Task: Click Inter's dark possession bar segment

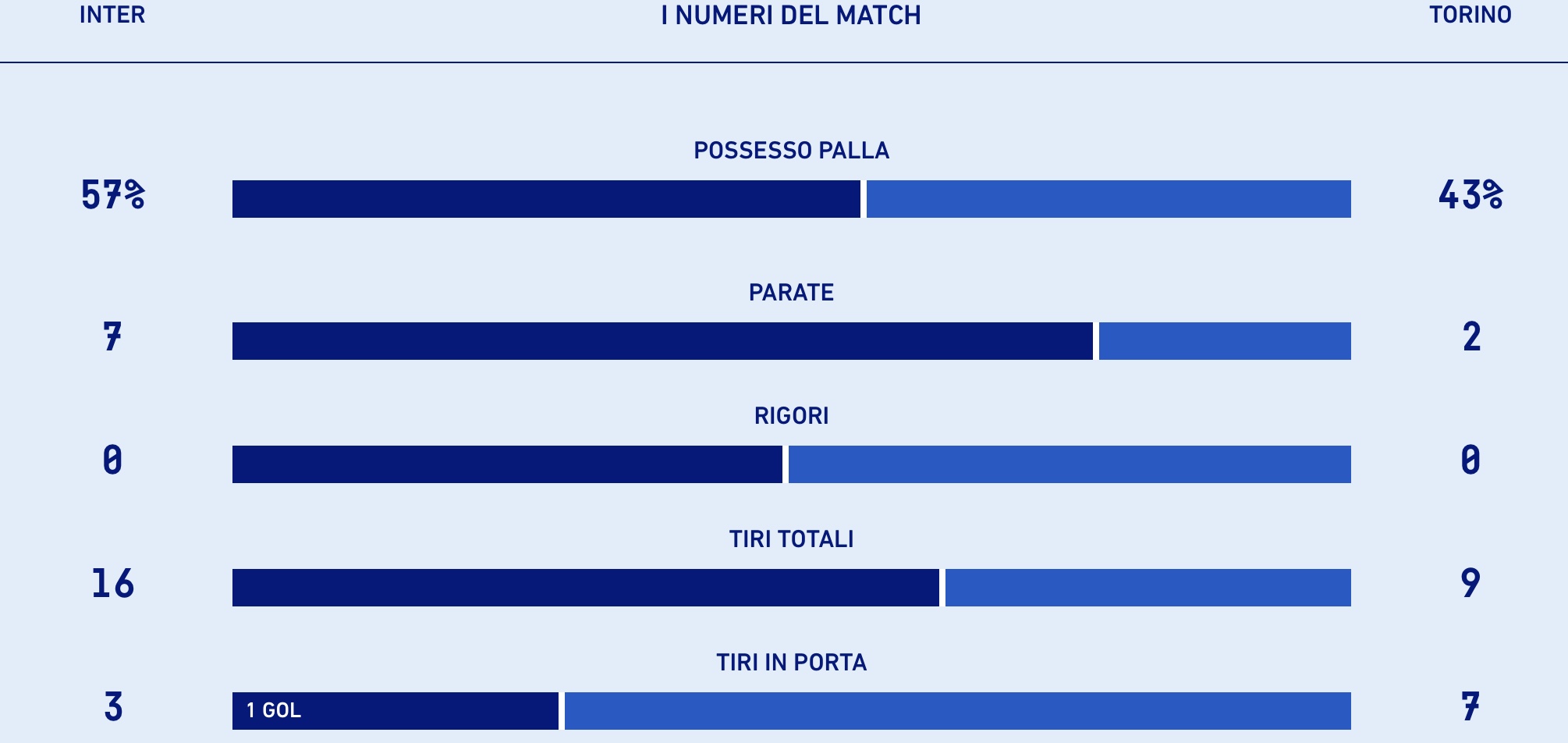Action: point(546,199)
